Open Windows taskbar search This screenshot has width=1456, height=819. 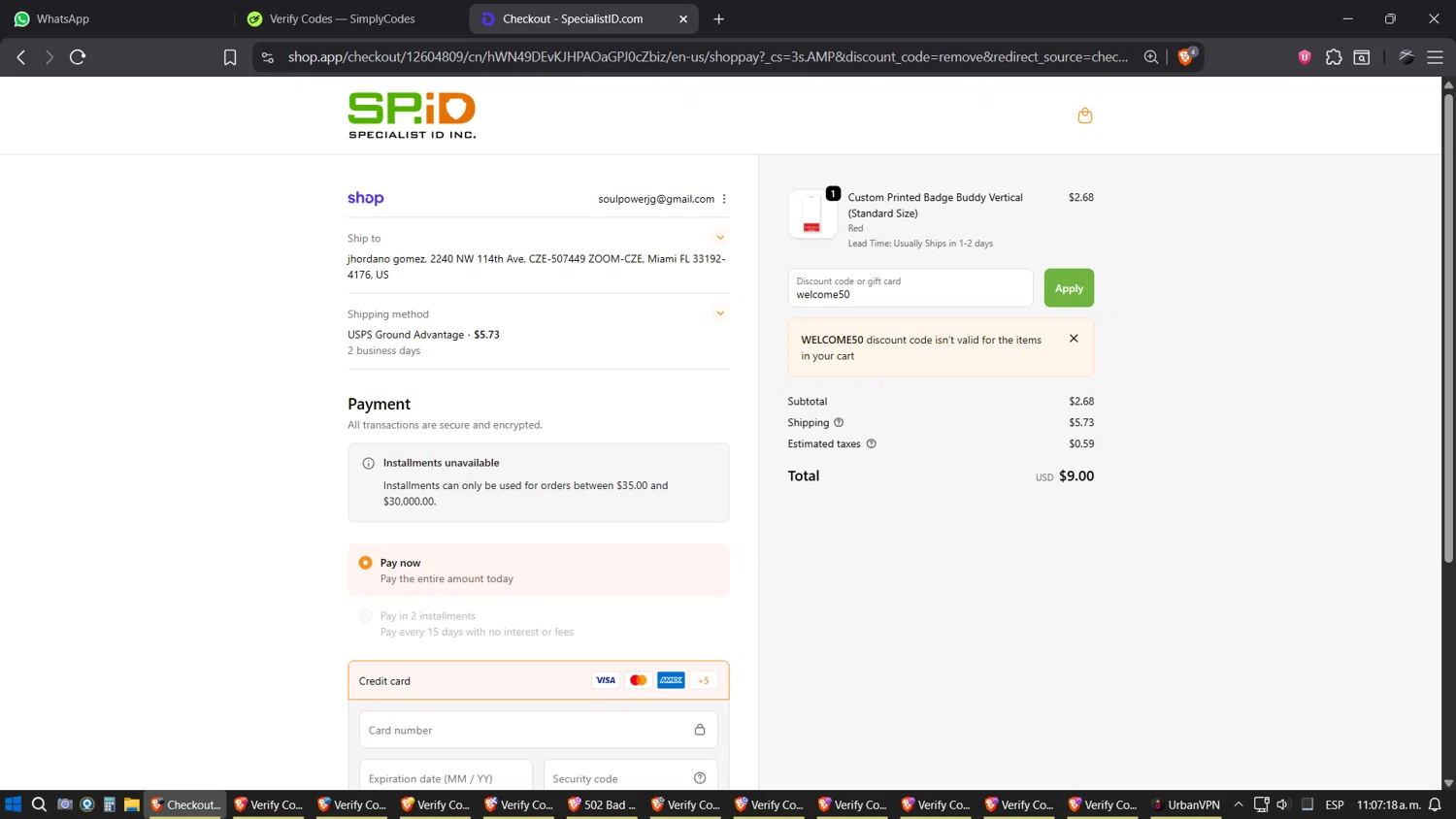point(39,804)
